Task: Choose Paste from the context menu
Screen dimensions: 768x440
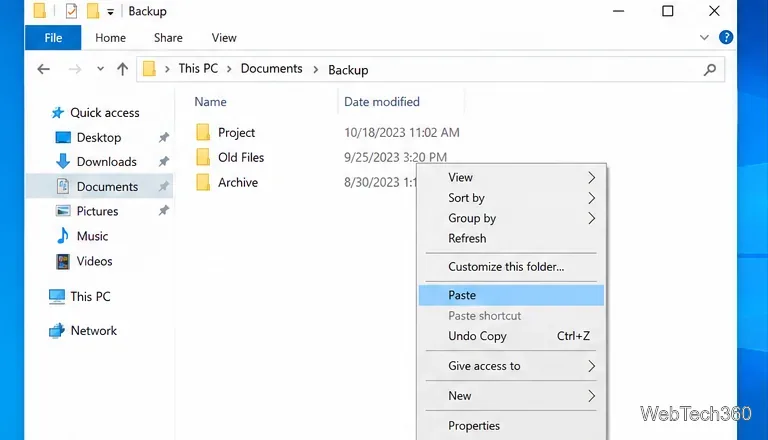Action: pos(511,295)
